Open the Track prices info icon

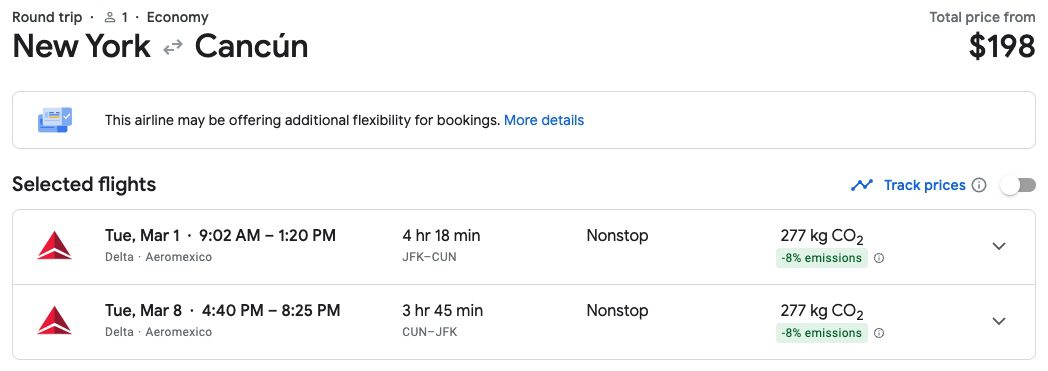point(979,185)
